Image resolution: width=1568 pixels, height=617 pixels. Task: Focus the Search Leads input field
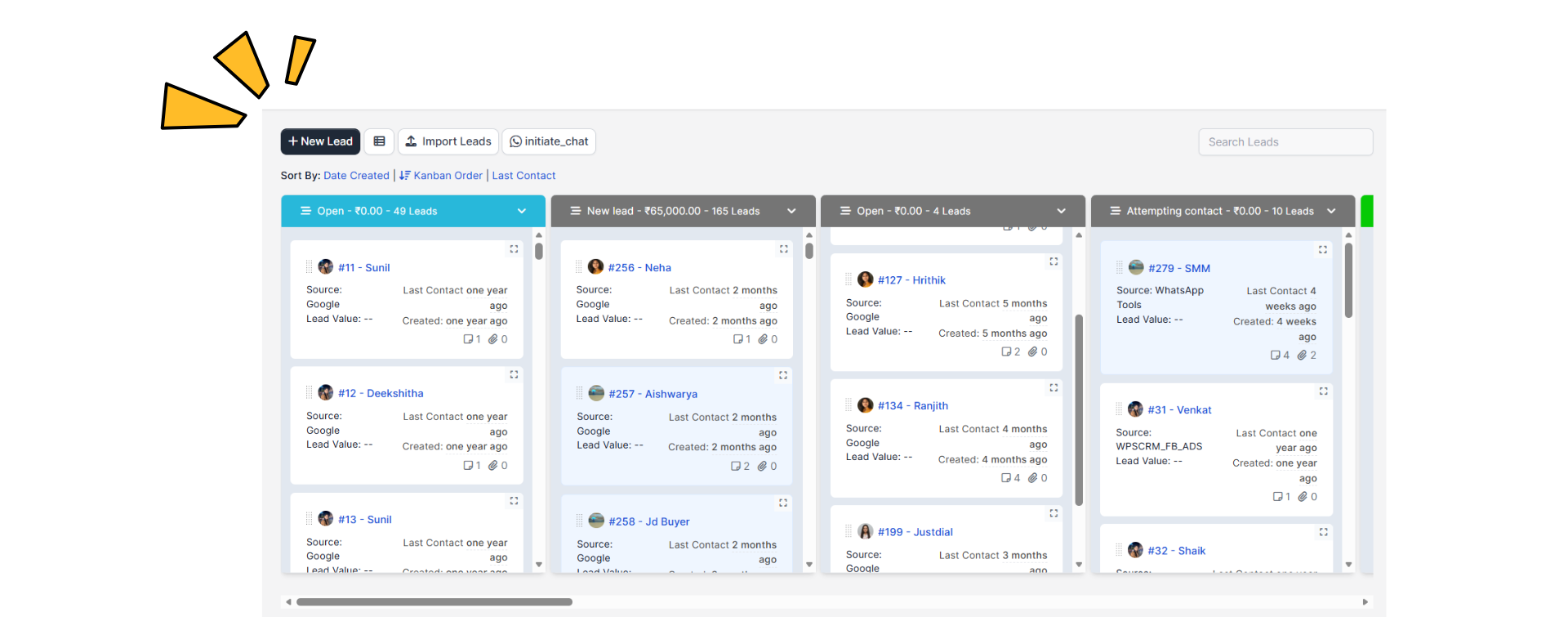1285,142
